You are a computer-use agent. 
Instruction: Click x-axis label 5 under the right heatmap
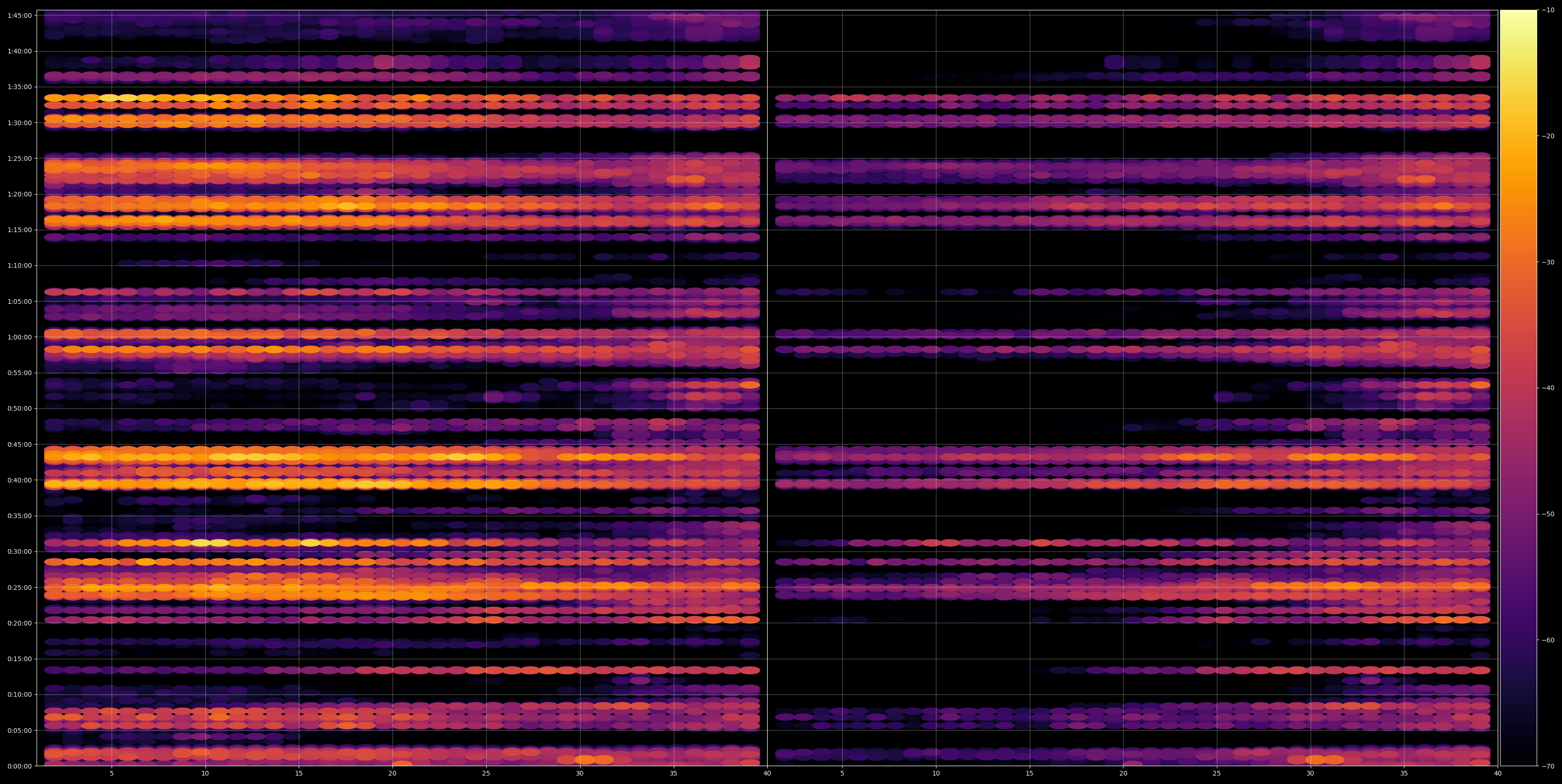click(842, 773)
